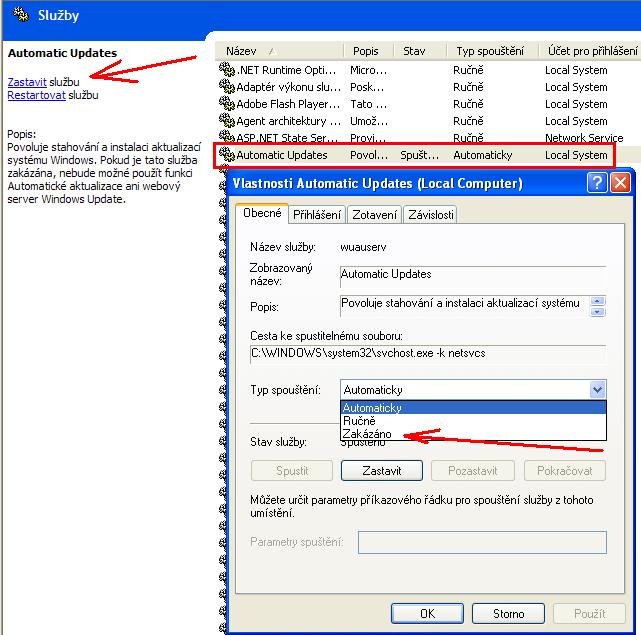Screen dimensions: 641x635
Task: Click the gear icon of Agent architektury service
Action: click(226, 120)
